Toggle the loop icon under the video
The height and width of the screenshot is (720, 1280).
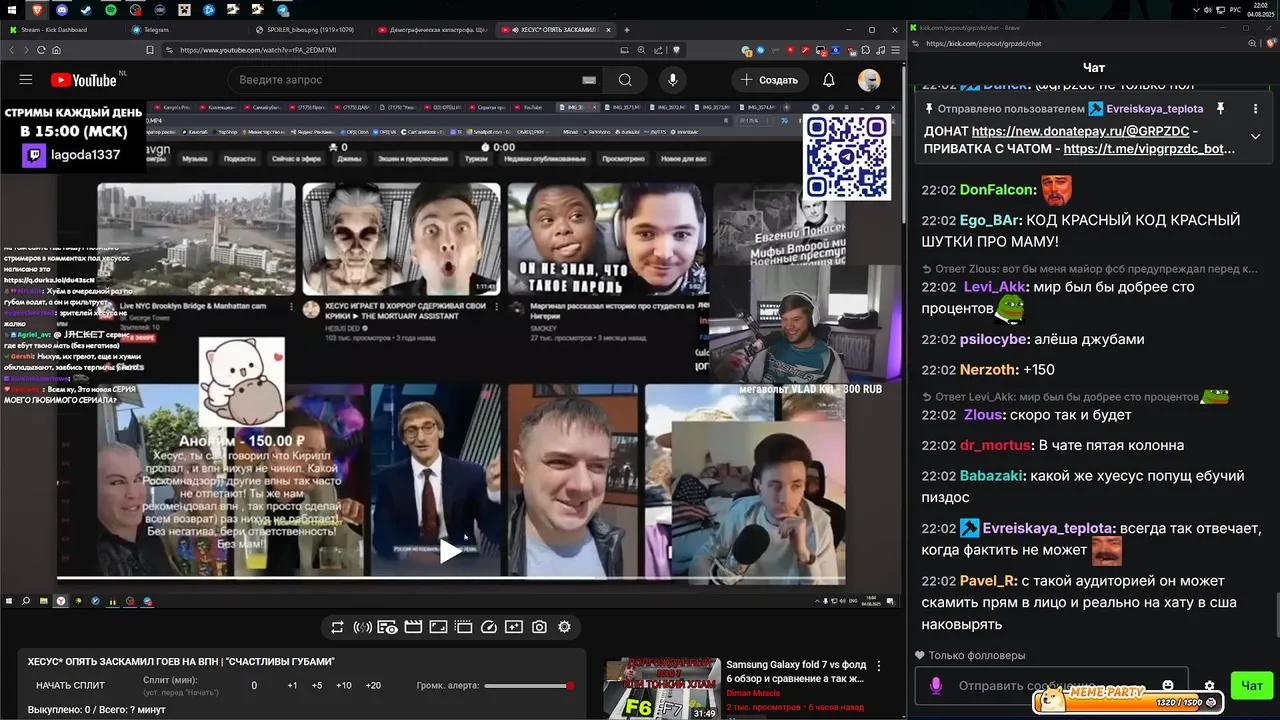(x=337, y=627)
